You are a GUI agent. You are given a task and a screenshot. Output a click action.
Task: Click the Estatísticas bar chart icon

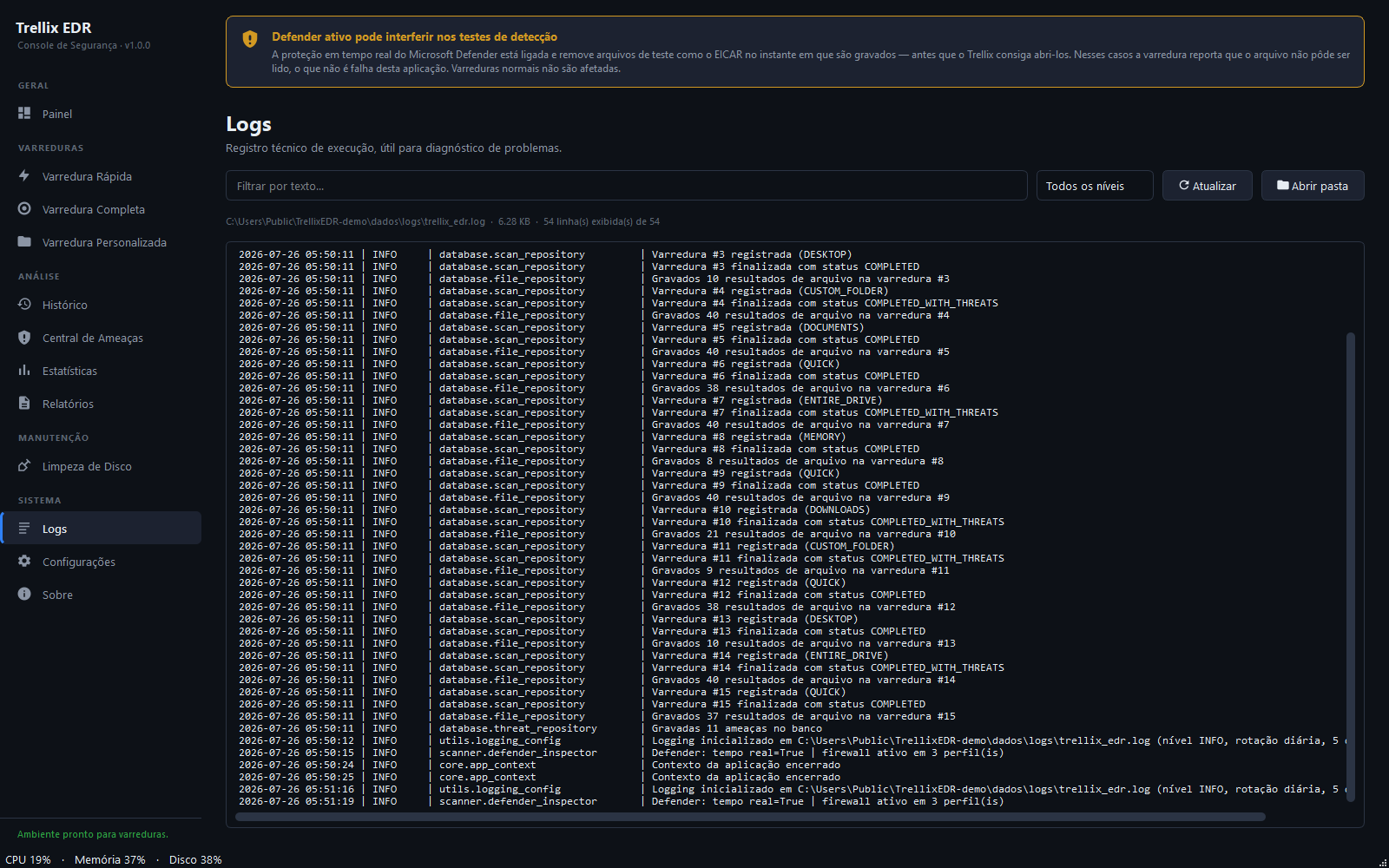tap(24, 371)
